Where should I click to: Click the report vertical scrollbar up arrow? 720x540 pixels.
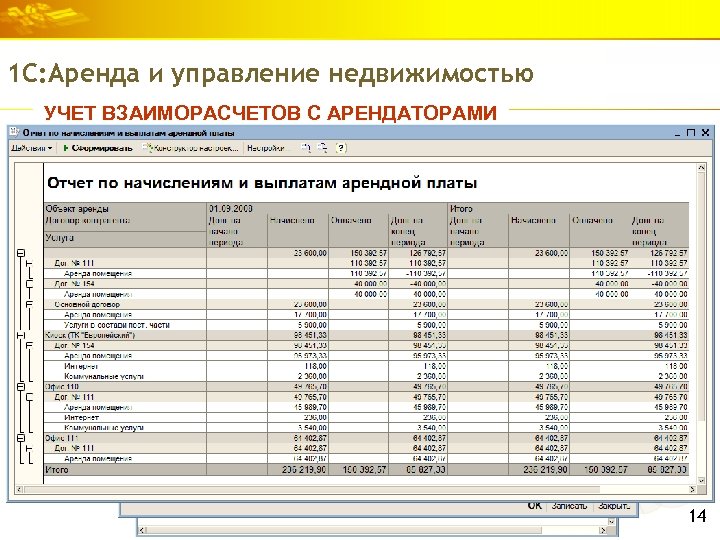(701, 168)
